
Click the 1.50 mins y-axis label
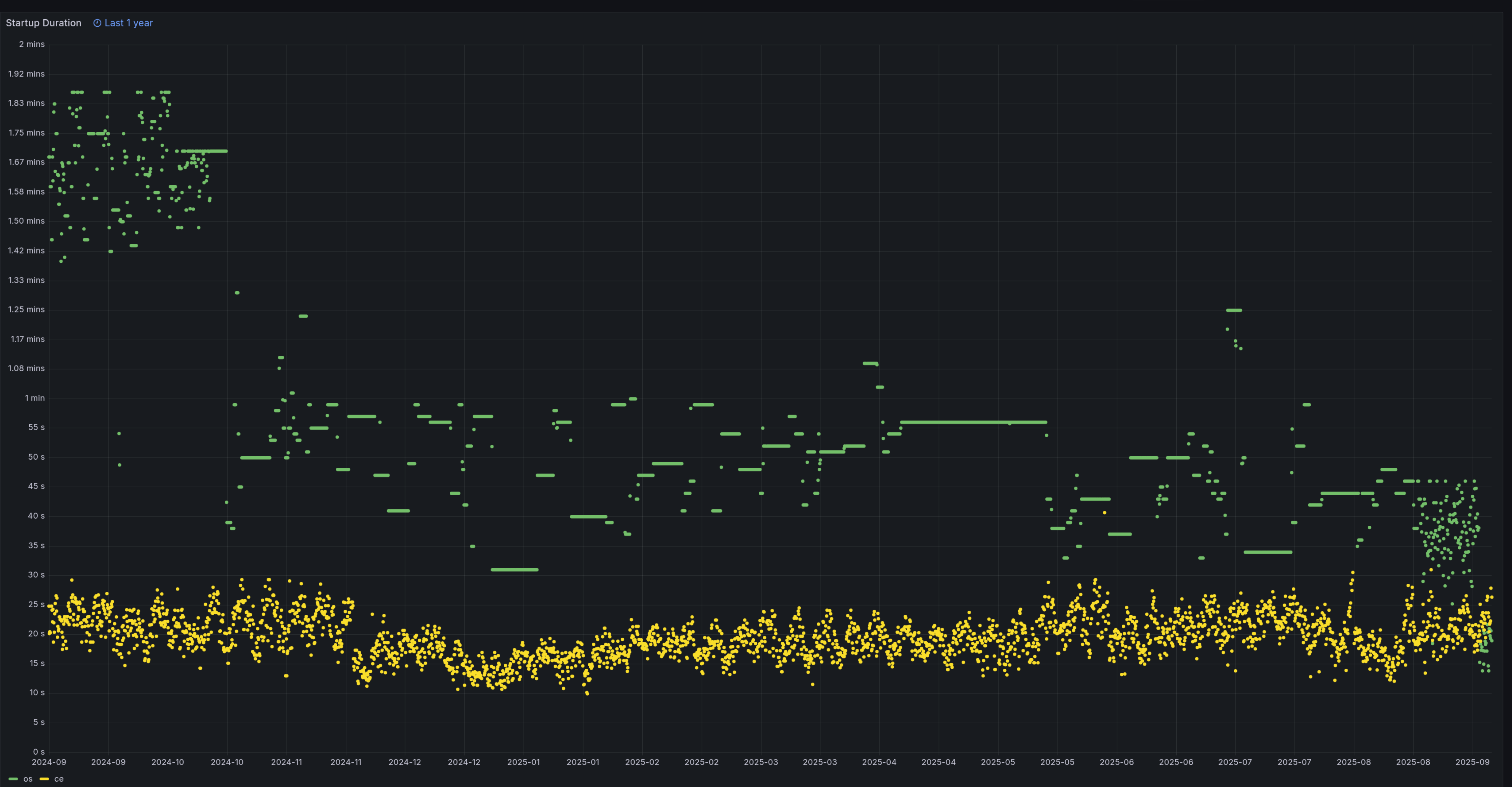point(26,221)
